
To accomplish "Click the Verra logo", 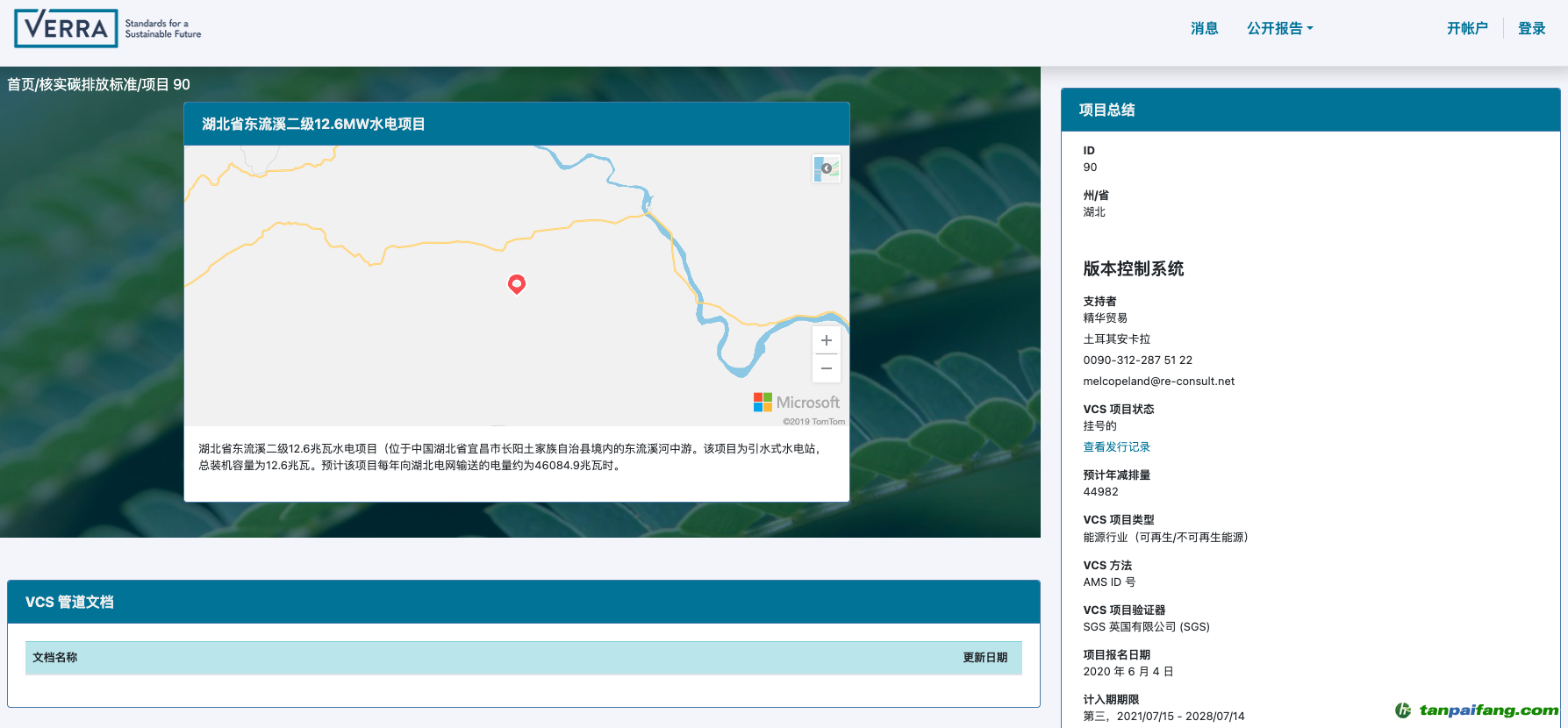I will tap(67, 28).
